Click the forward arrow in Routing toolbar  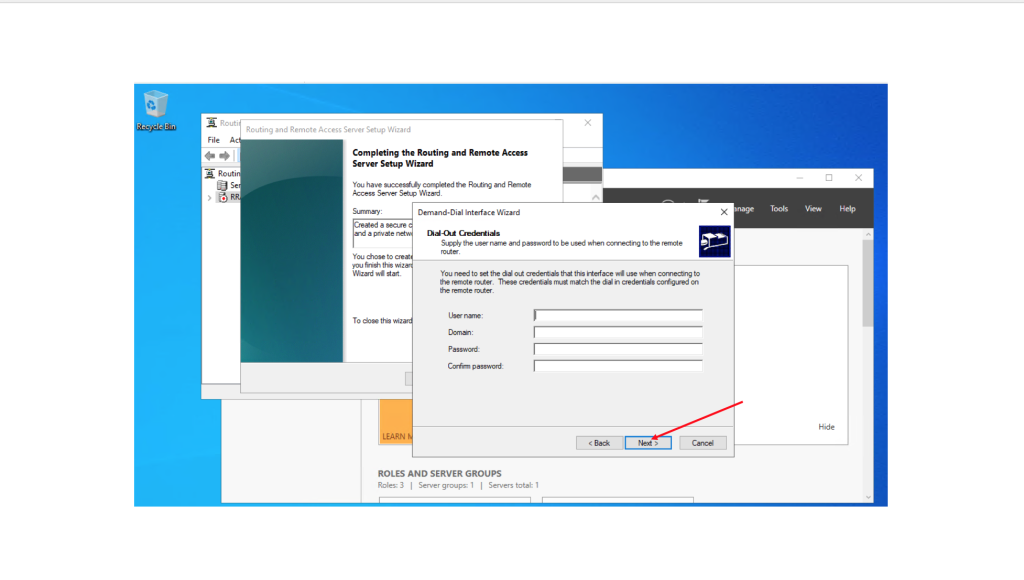click(225, 156)
